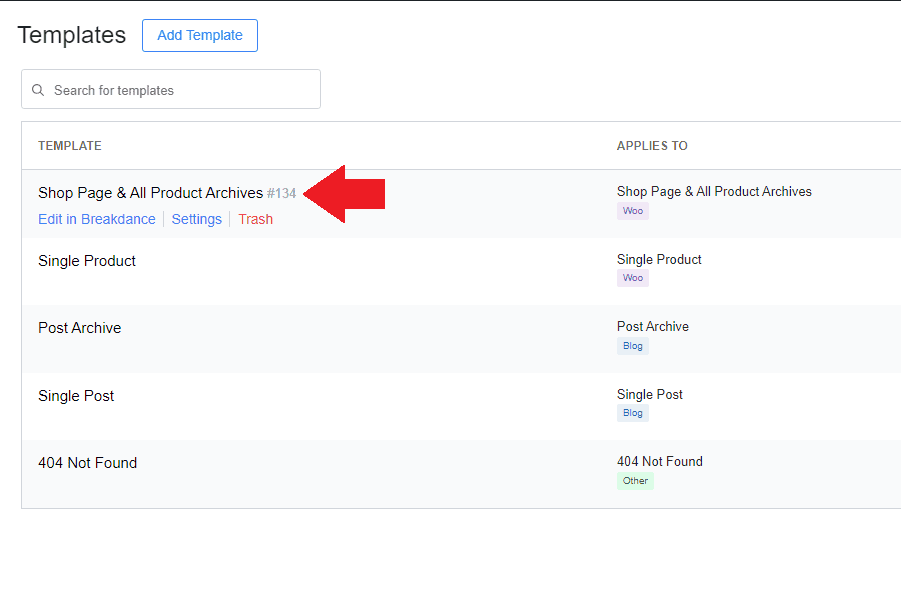The height and width of the screenshot is (591, 901).
Task: Select the Post Archive template title
Action: coord(80,328)
